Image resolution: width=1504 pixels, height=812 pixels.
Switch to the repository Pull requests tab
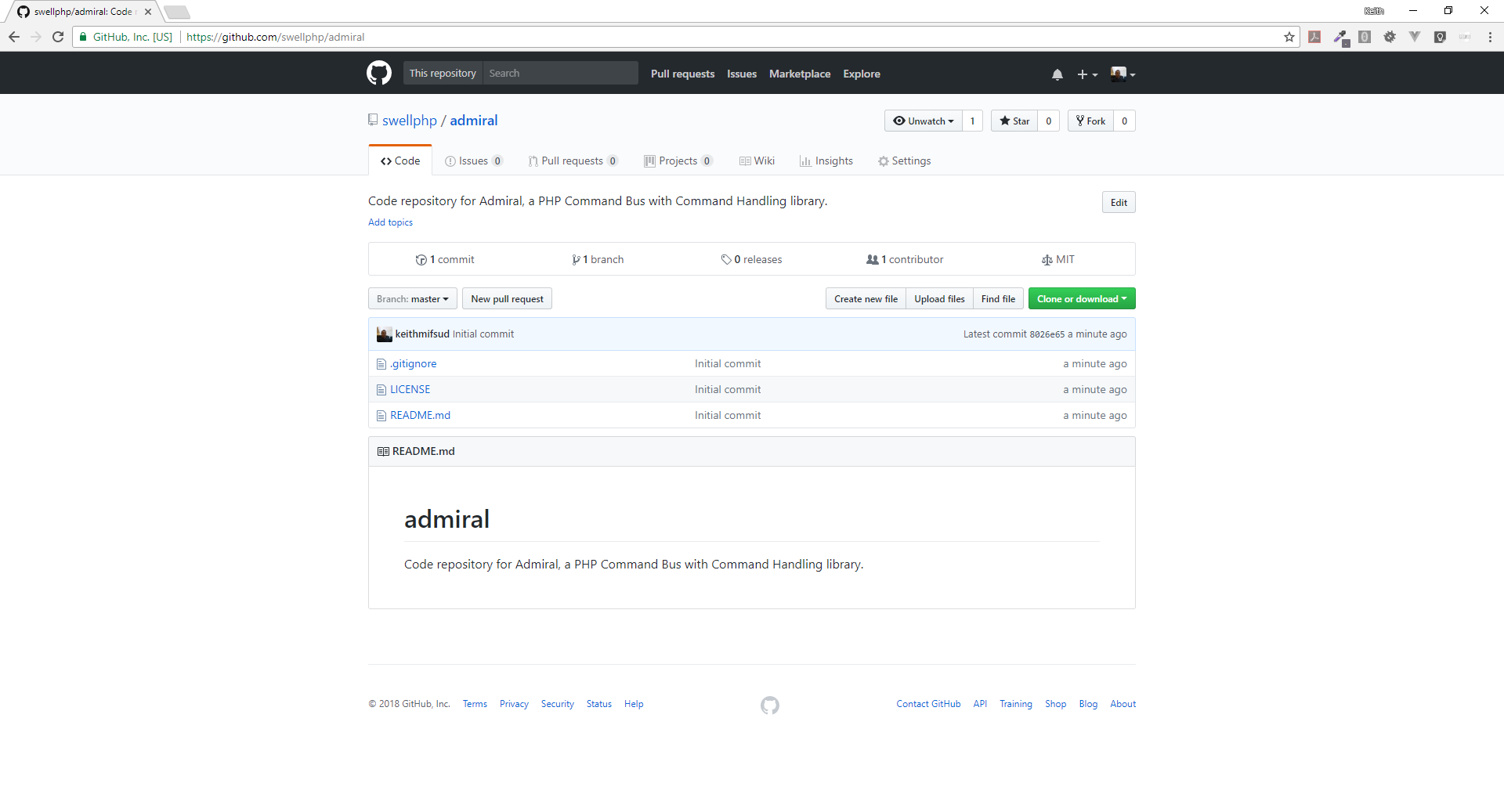pyautogui.click(x=573, y=161)
